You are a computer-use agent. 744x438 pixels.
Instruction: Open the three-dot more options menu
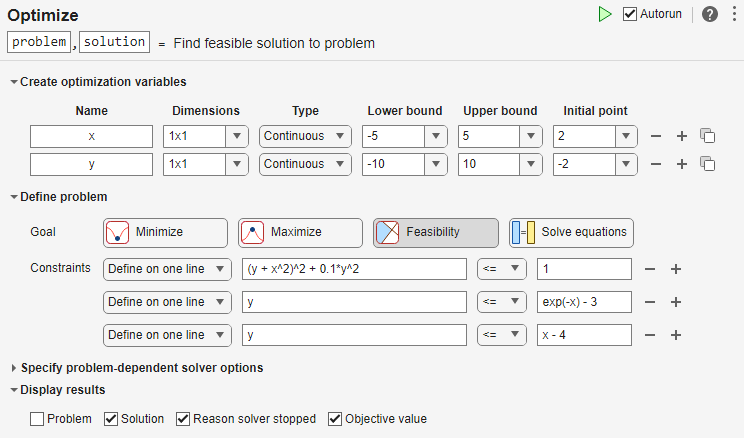click(732, 14)
